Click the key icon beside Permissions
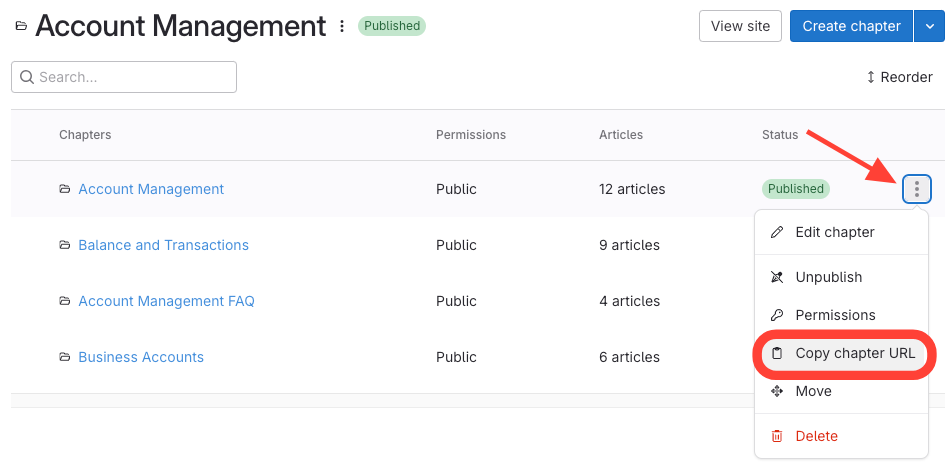 [x=777, y=315]
